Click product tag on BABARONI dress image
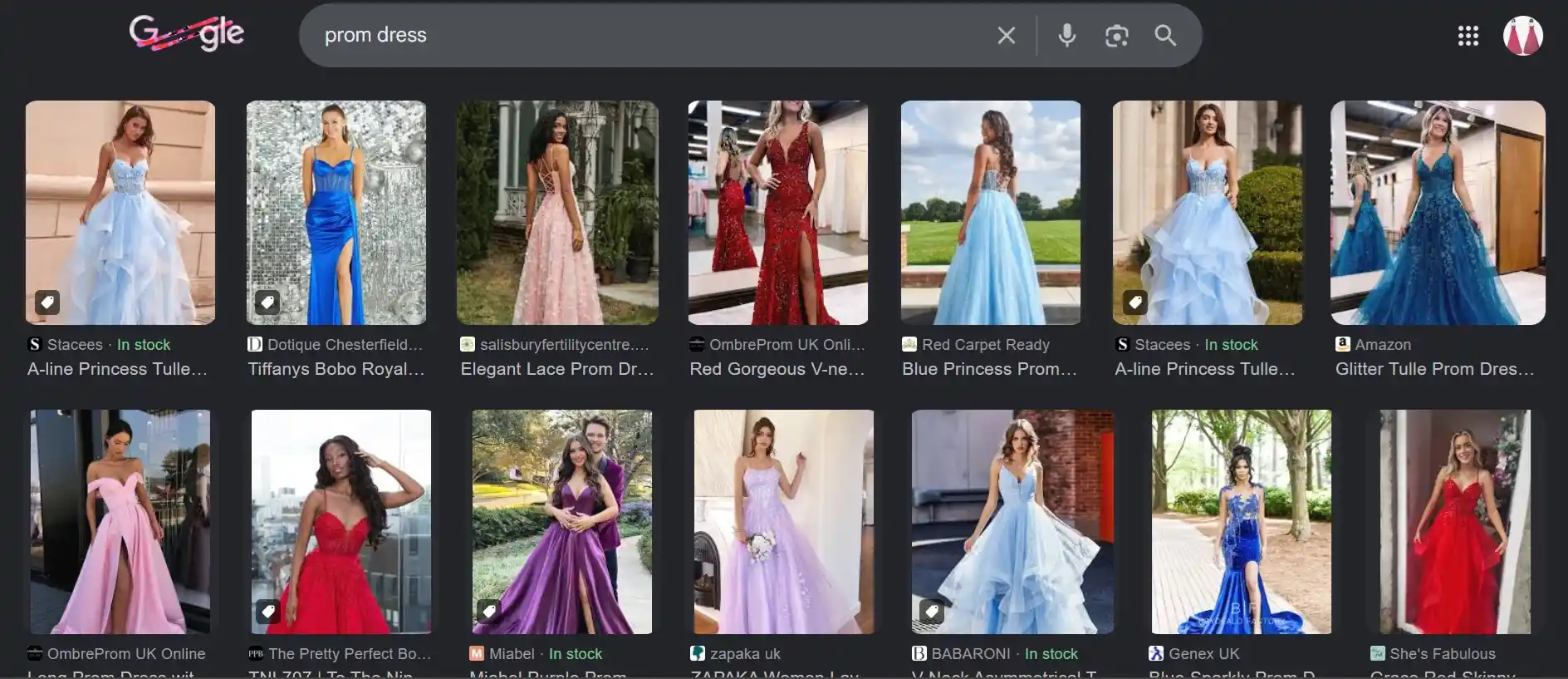Viewport: 1568px width, 679px height. [x=932, y=612]
